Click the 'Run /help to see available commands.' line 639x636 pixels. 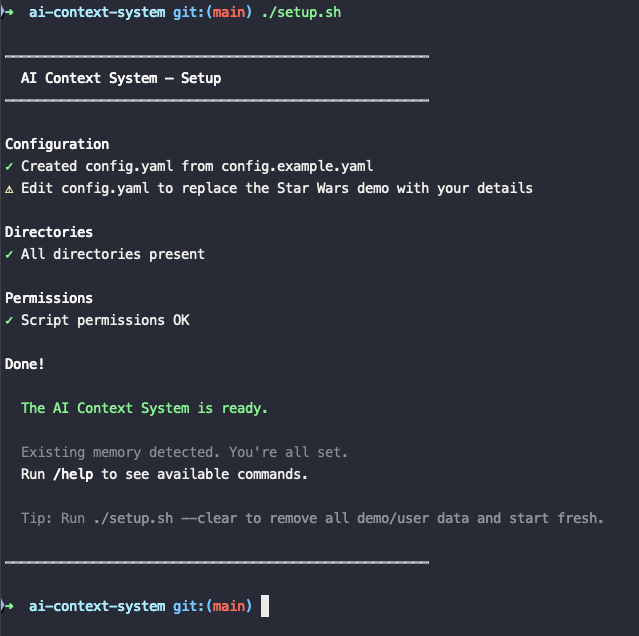click(x=164, y=474)
